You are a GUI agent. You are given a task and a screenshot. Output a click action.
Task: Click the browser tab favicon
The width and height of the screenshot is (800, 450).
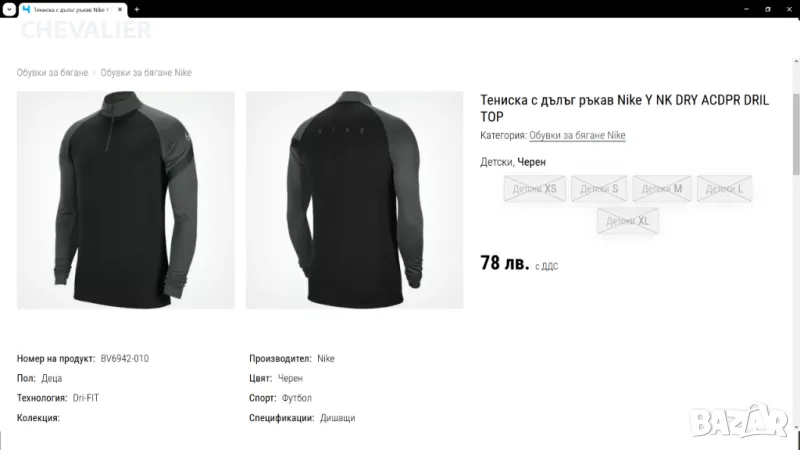point(27,9)
